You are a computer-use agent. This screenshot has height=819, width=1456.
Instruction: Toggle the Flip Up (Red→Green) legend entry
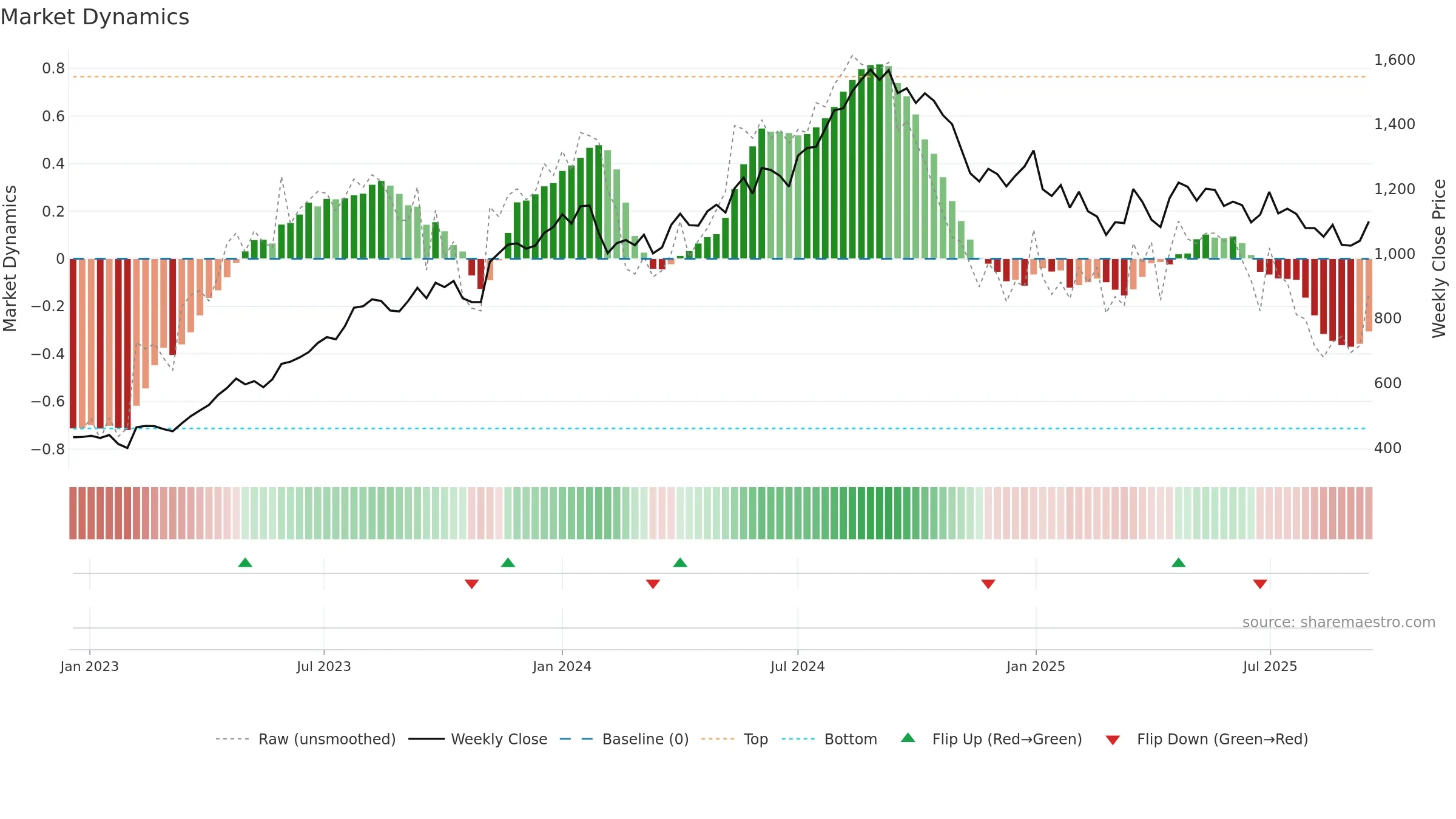pyautogui.click(x=991, y=739)
